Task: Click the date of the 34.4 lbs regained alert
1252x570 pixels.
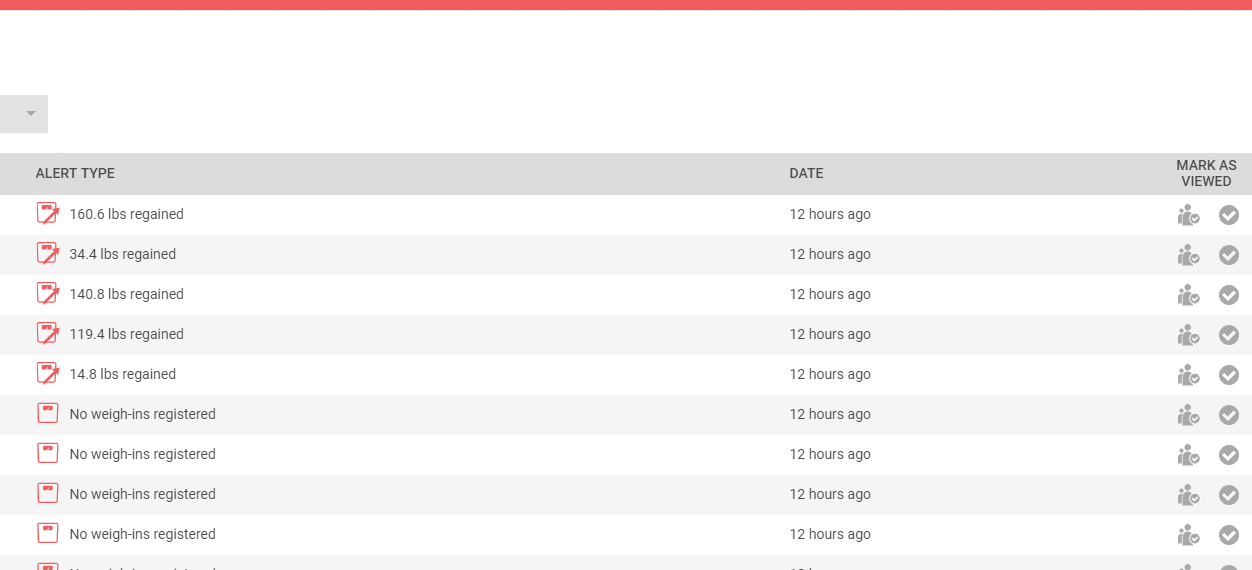Action: coord(830,254)
